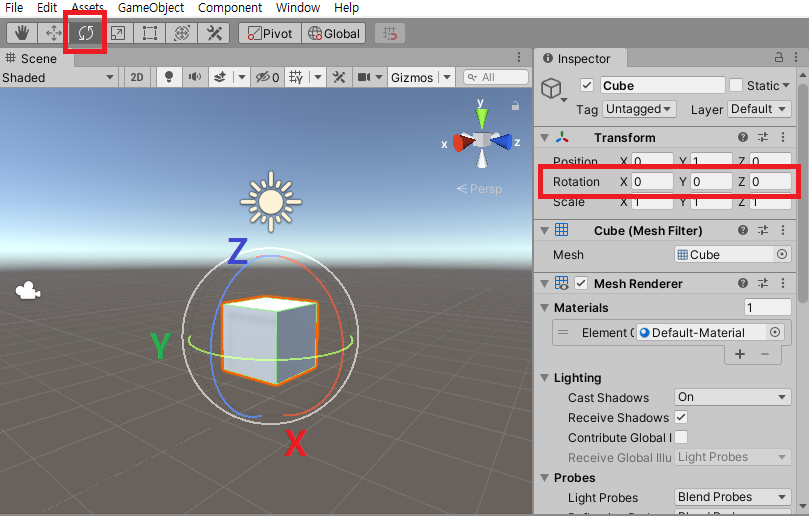Toggle Cube active checkbox
This screenshot has height=516, width=809.
tap(587, 85)
